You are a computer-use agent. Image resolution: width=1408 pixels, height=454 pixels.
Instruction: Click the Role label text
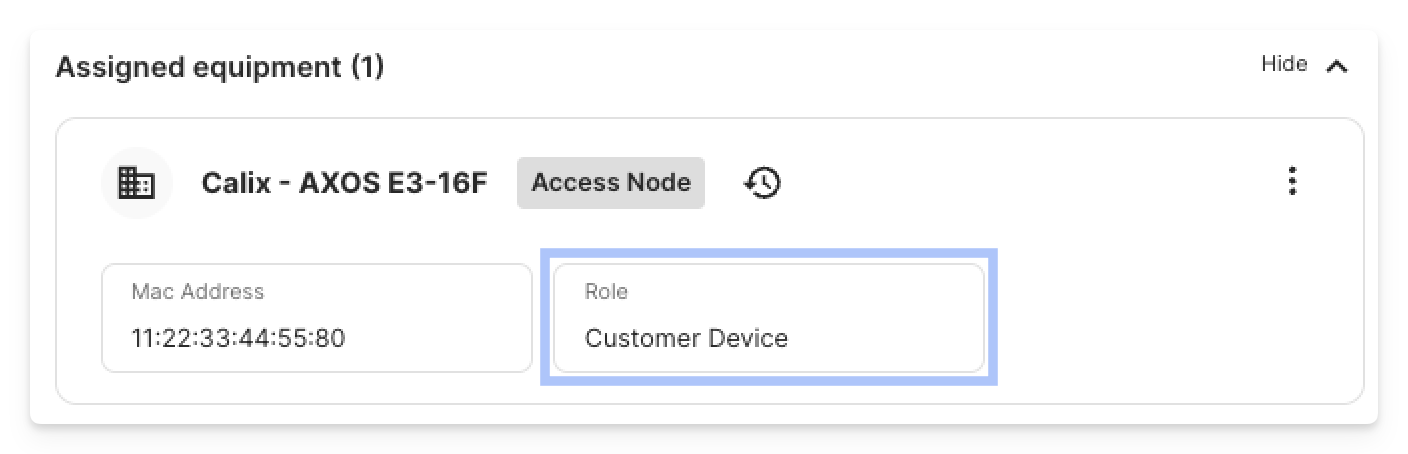pos(606,292)
